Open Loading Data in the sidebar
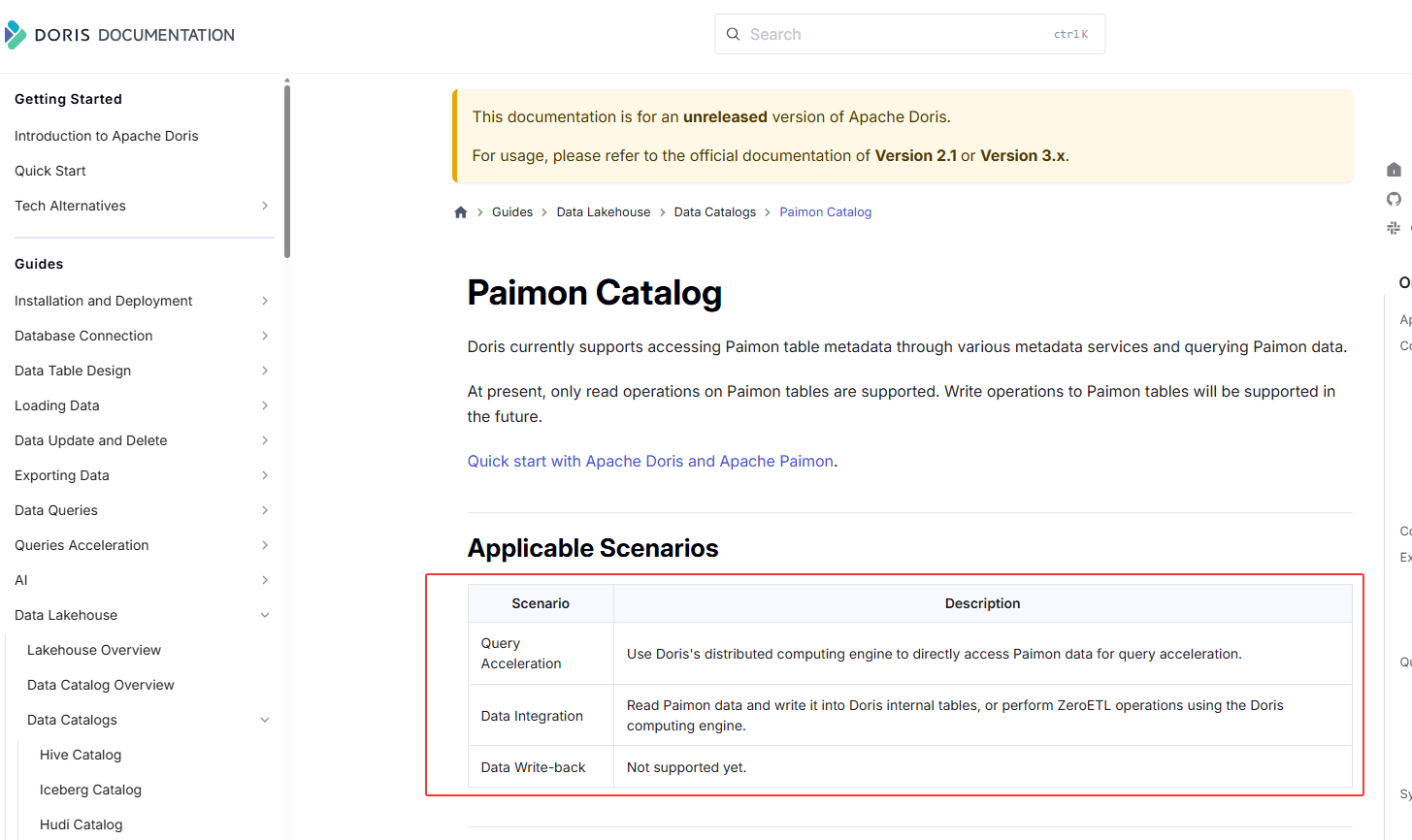1412x840 pixels. 57,405
